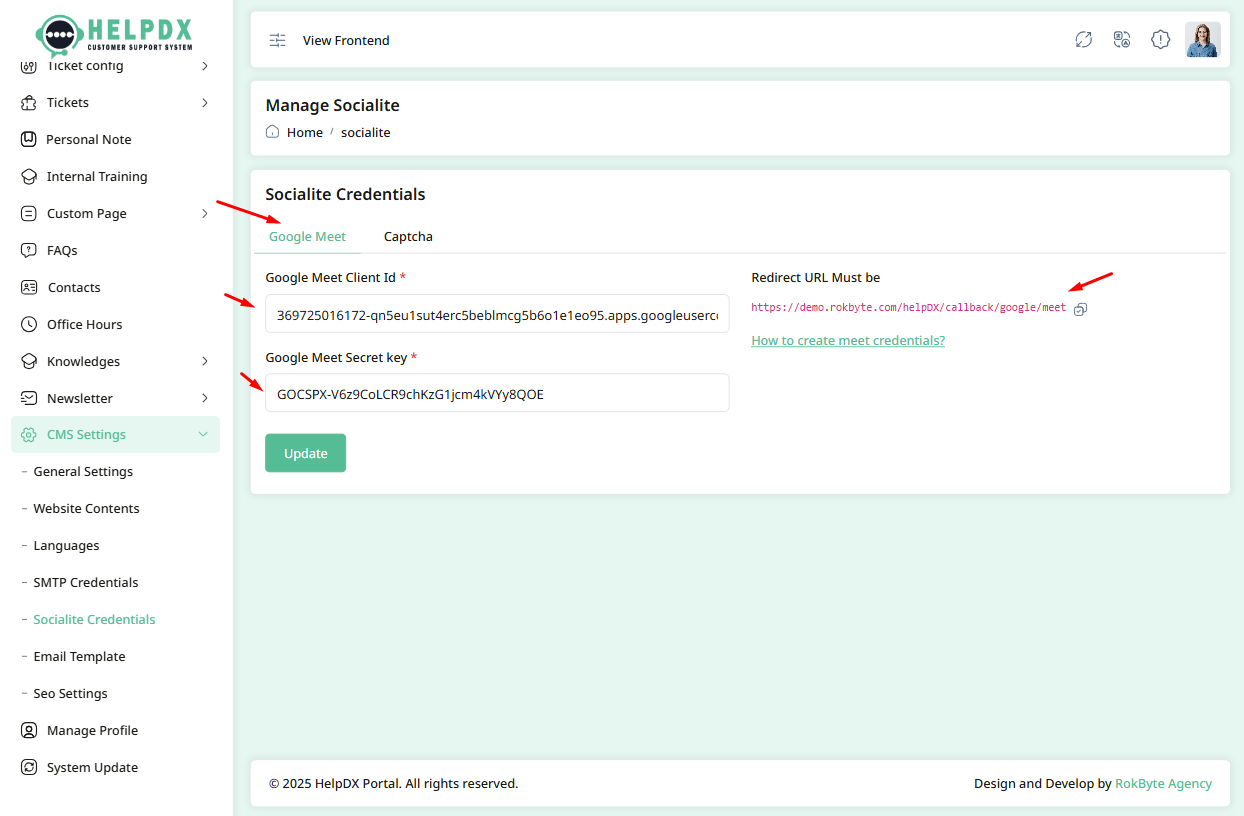Viewport: 1244px width, 816px height.
Task: Click the home icon in breadcrumb
Action: [x=273, y=132]
